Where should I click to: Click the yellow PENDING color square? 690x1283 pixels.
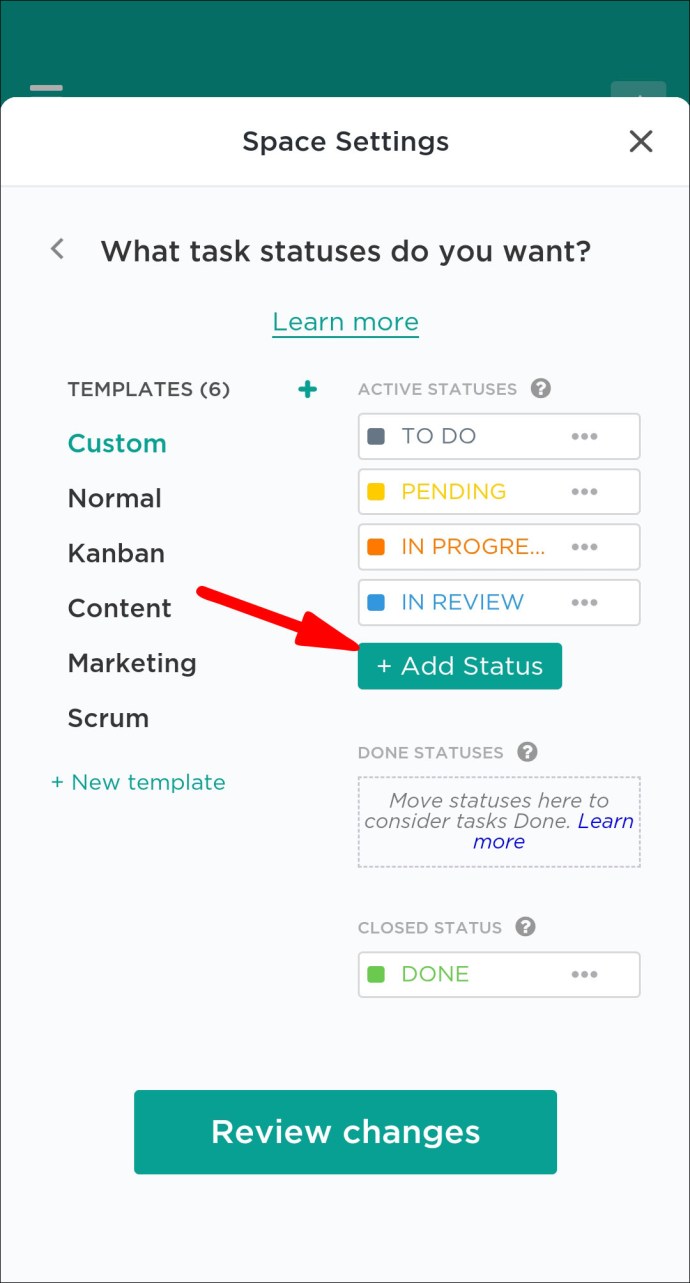coord(376,492)
